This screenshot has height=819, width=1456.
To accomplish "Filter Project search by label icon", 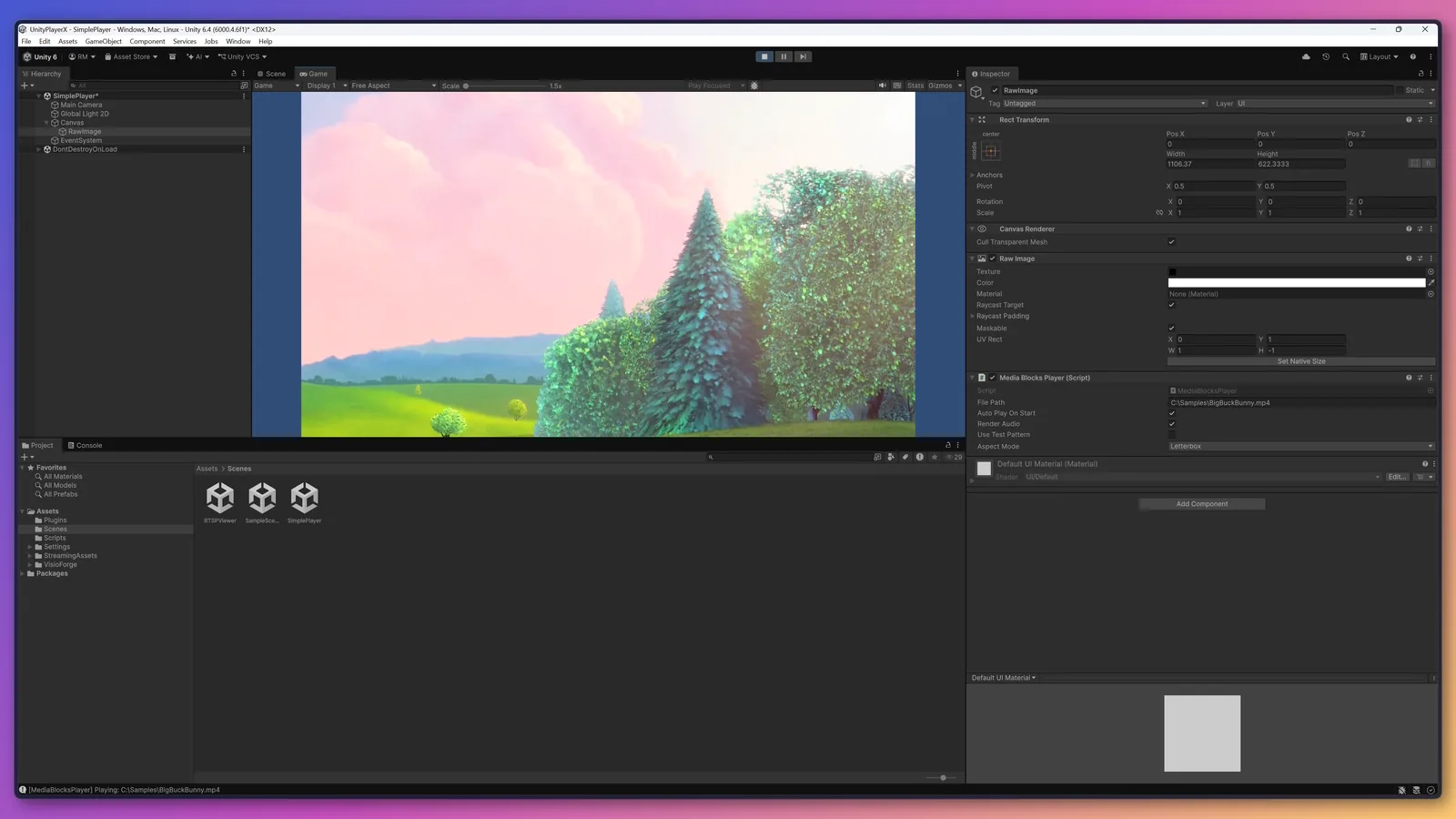I will pyautogui.click(x=905, y=457).
